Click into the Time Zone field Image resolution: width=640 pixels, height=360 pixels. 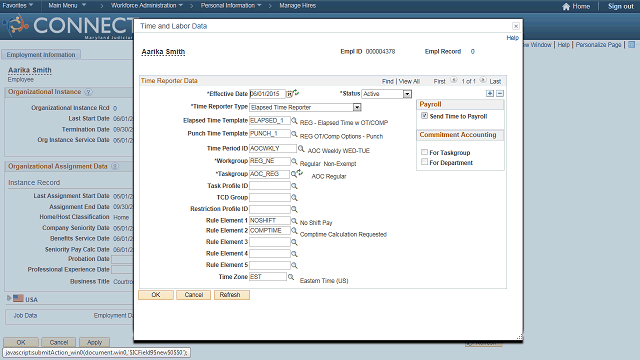[268, 277]
